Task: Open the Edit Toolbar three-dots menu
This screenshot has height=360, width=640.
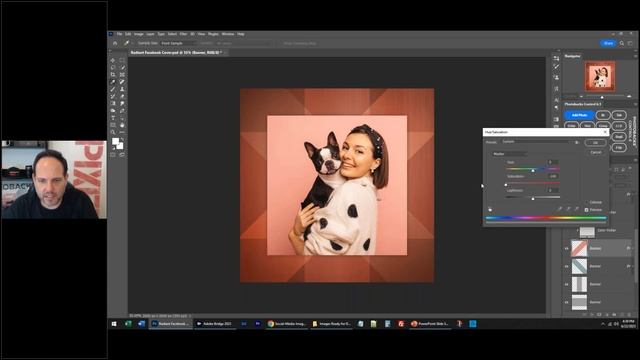Action: pyautogui.click(x=122, y=133)
